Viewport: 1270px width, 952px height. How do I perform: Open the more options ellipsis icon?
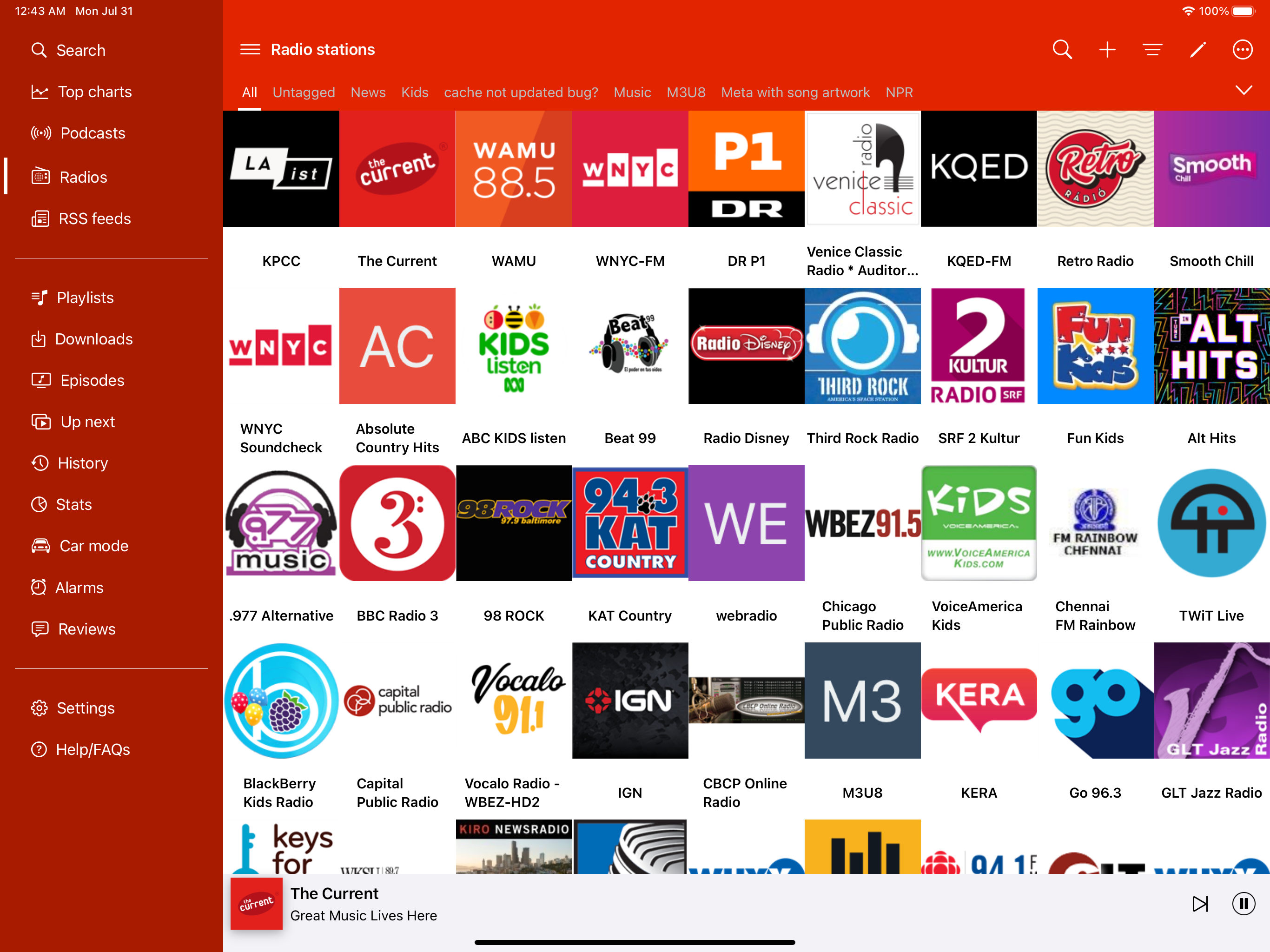point(1242,49)
